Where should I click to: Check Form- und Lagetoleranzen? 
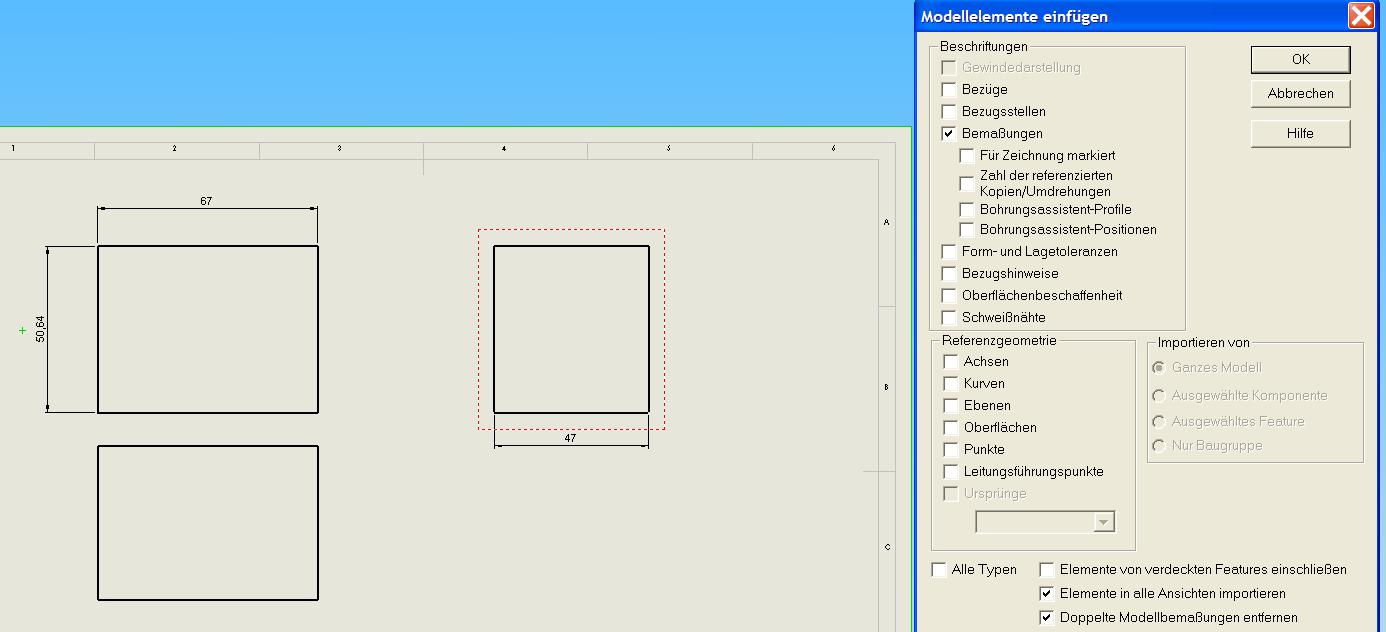coord(949,252)
